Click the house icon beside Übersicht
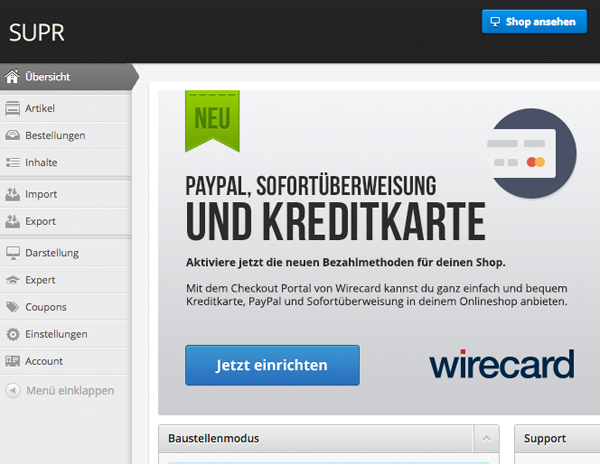 12,76
